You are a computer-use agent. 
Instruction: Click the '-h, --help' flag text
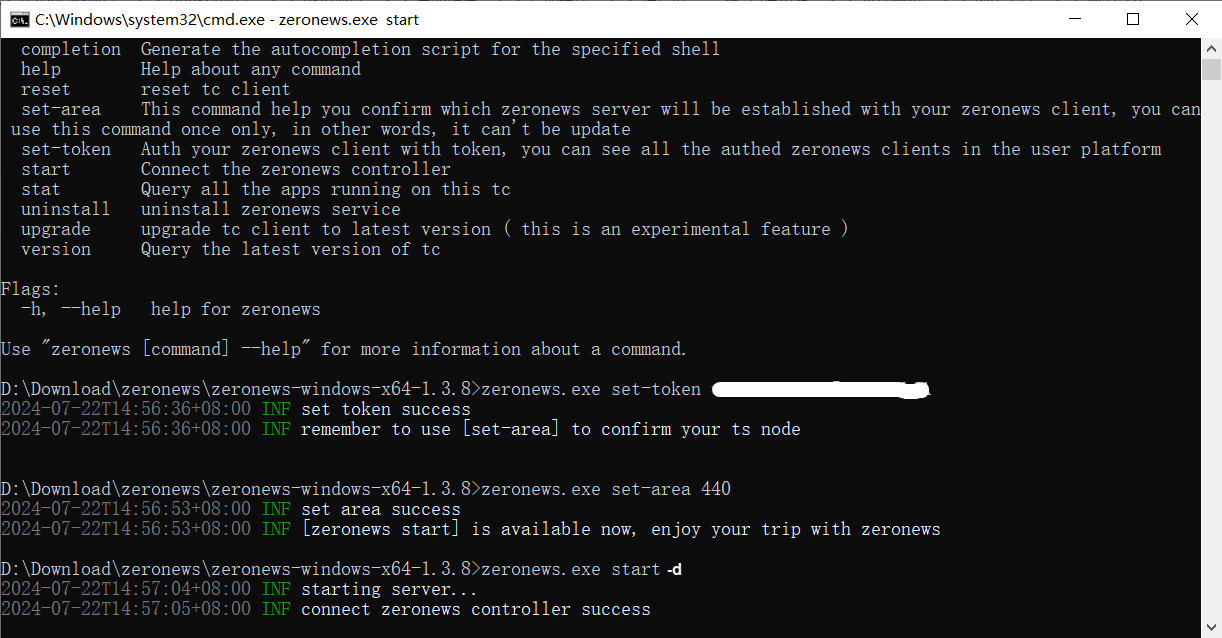70,309
